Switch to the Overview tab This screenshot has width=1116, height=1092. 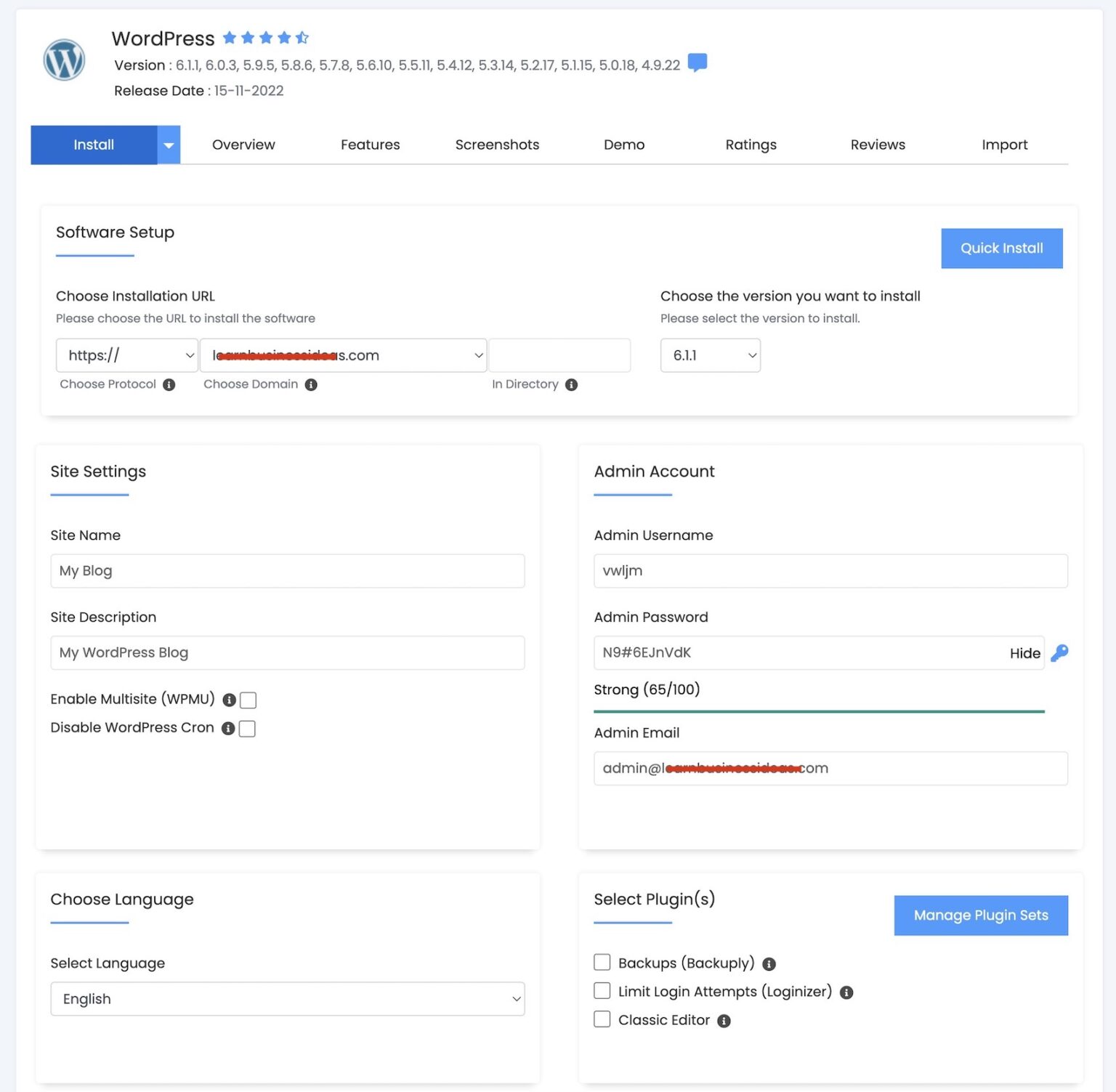click(243, 145)
